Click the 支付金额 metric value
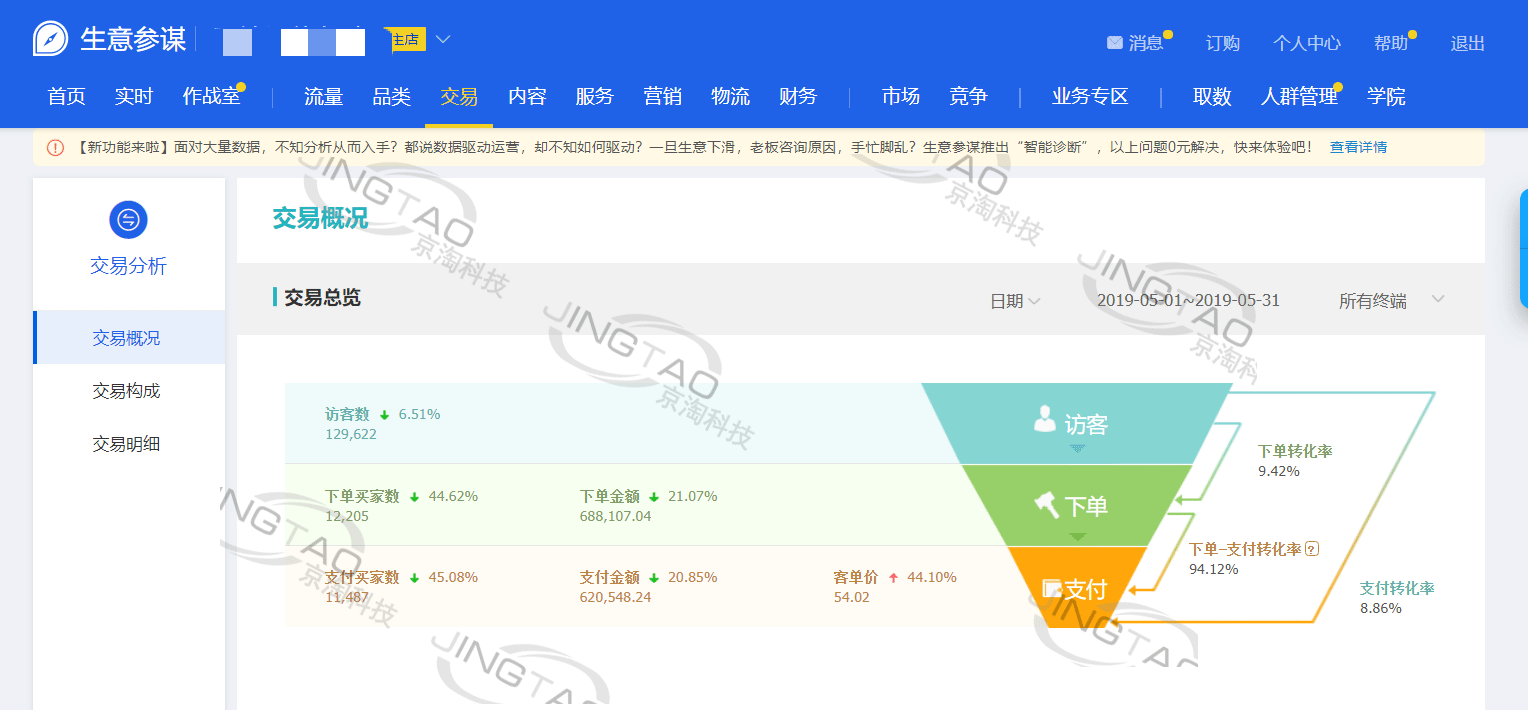1528x710 pixels. tap(615, 597)
